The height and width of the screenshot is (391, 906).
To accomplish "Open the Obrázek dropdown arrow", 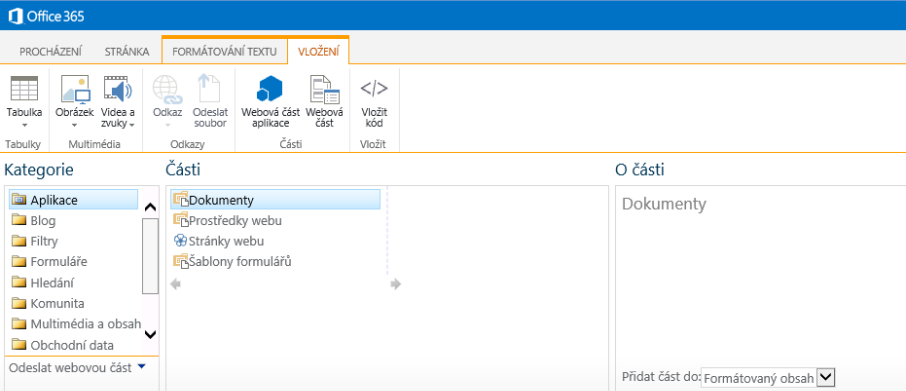I will [x=75, y=125].
